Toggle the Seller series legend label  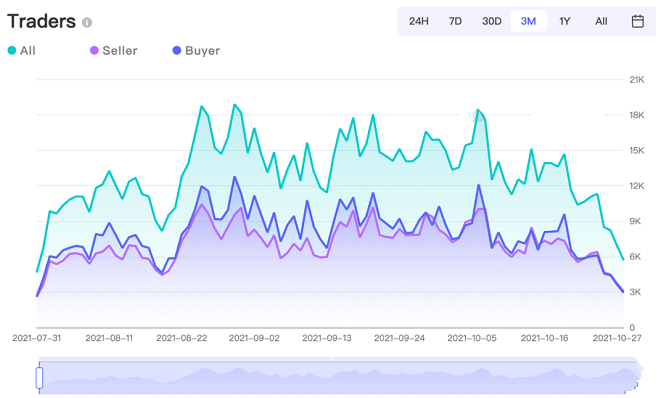tap(120, 51)
